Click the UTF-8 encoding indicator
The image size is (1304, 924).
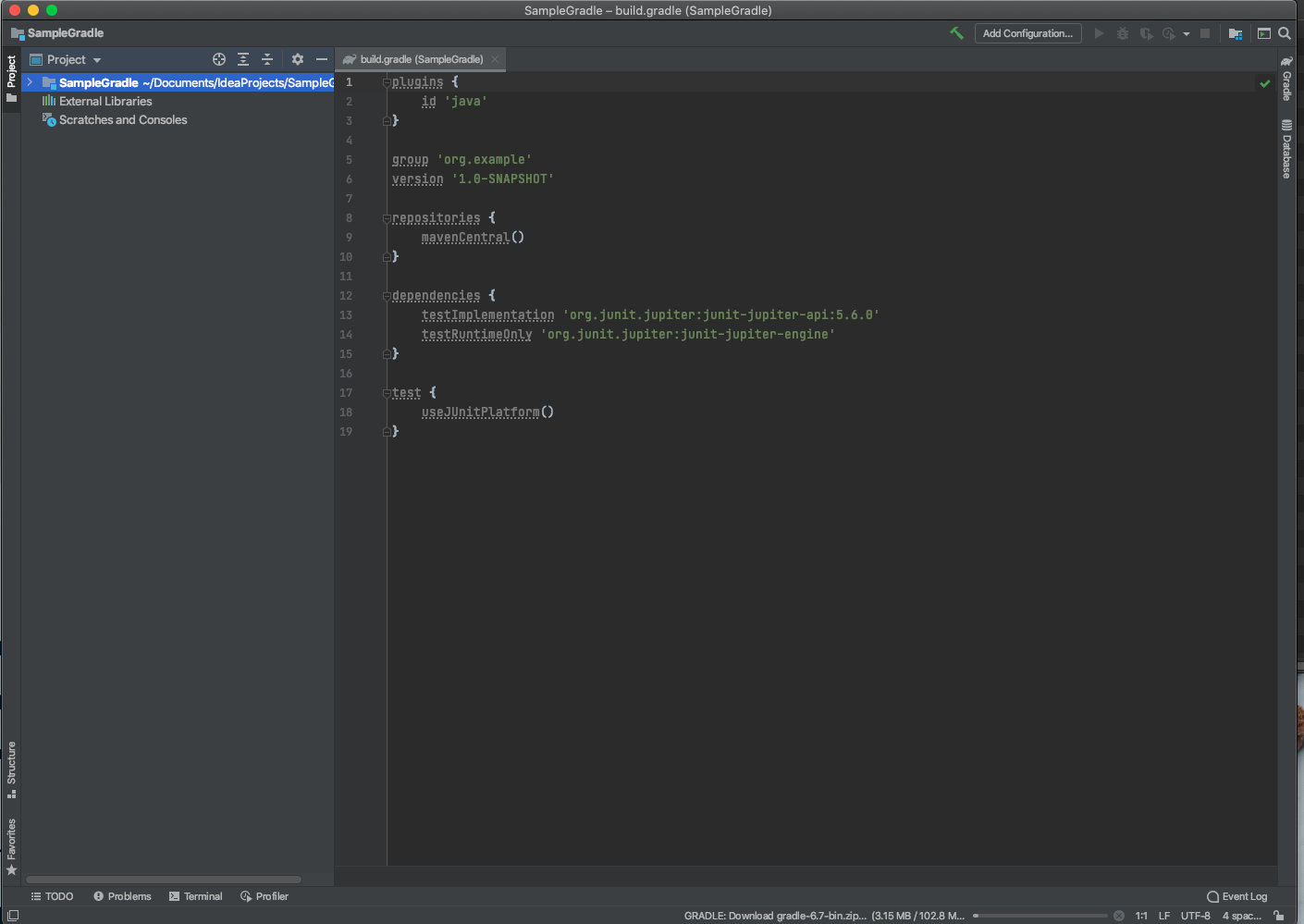(x=1195, y=916)
